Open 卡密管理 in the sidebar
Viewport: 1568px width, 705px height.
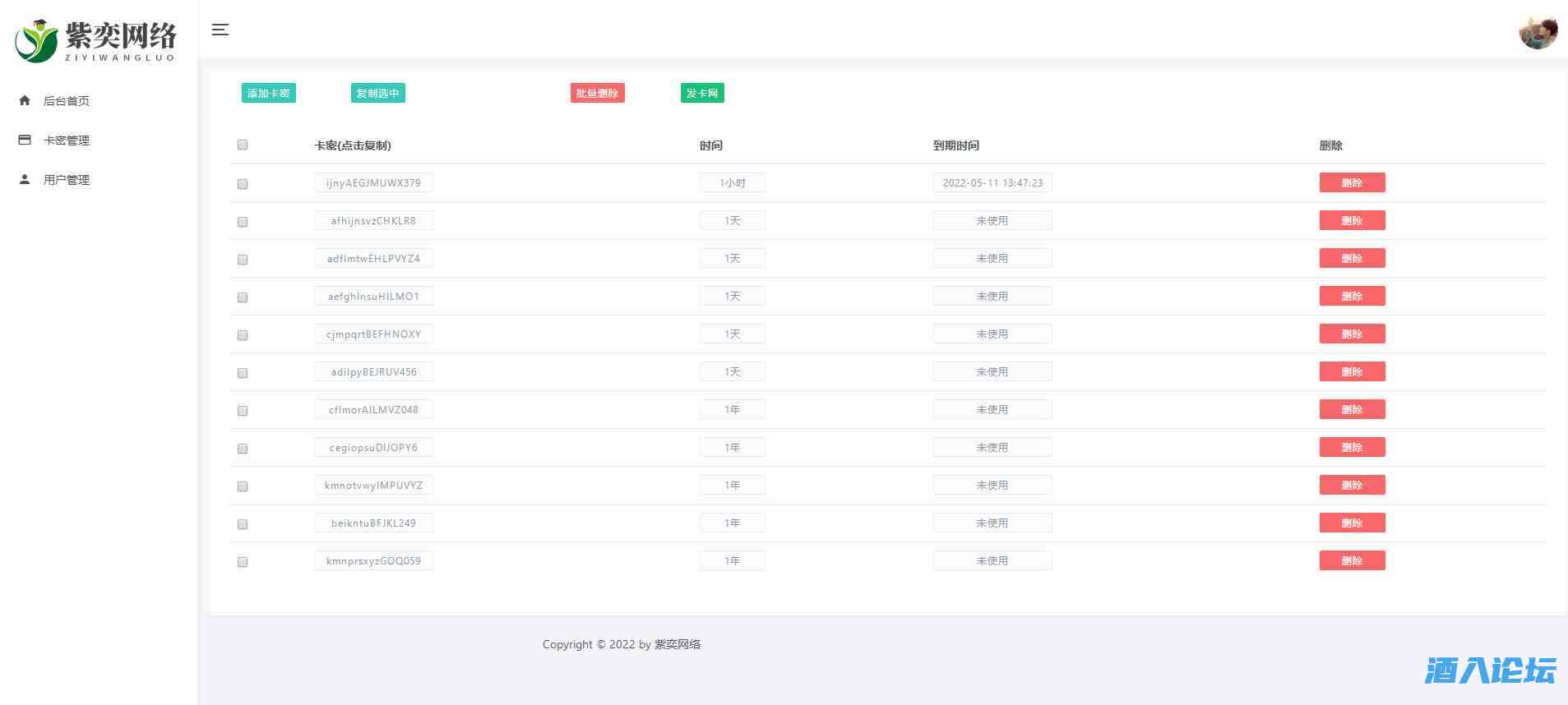point(66,141)
